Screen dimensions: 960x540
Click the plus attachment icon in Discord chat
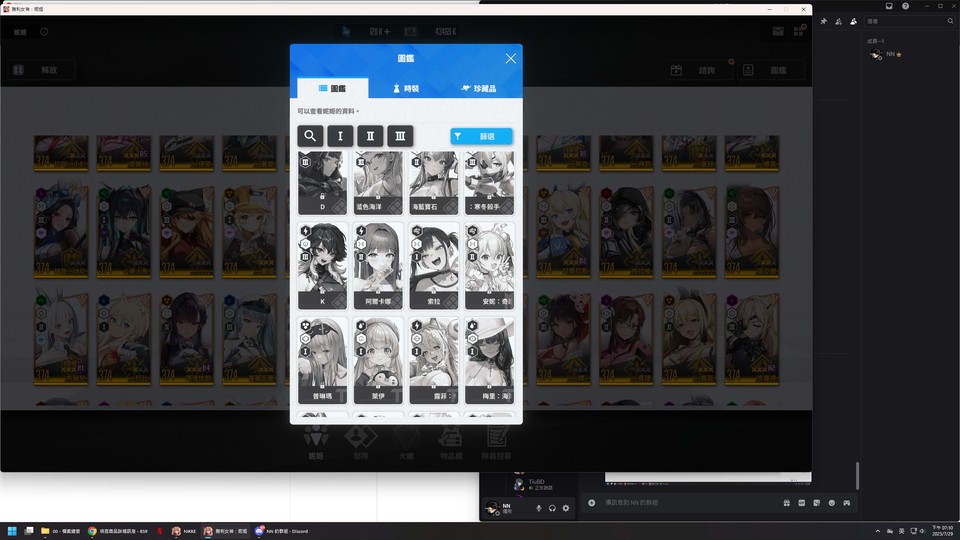pos(591,503)
